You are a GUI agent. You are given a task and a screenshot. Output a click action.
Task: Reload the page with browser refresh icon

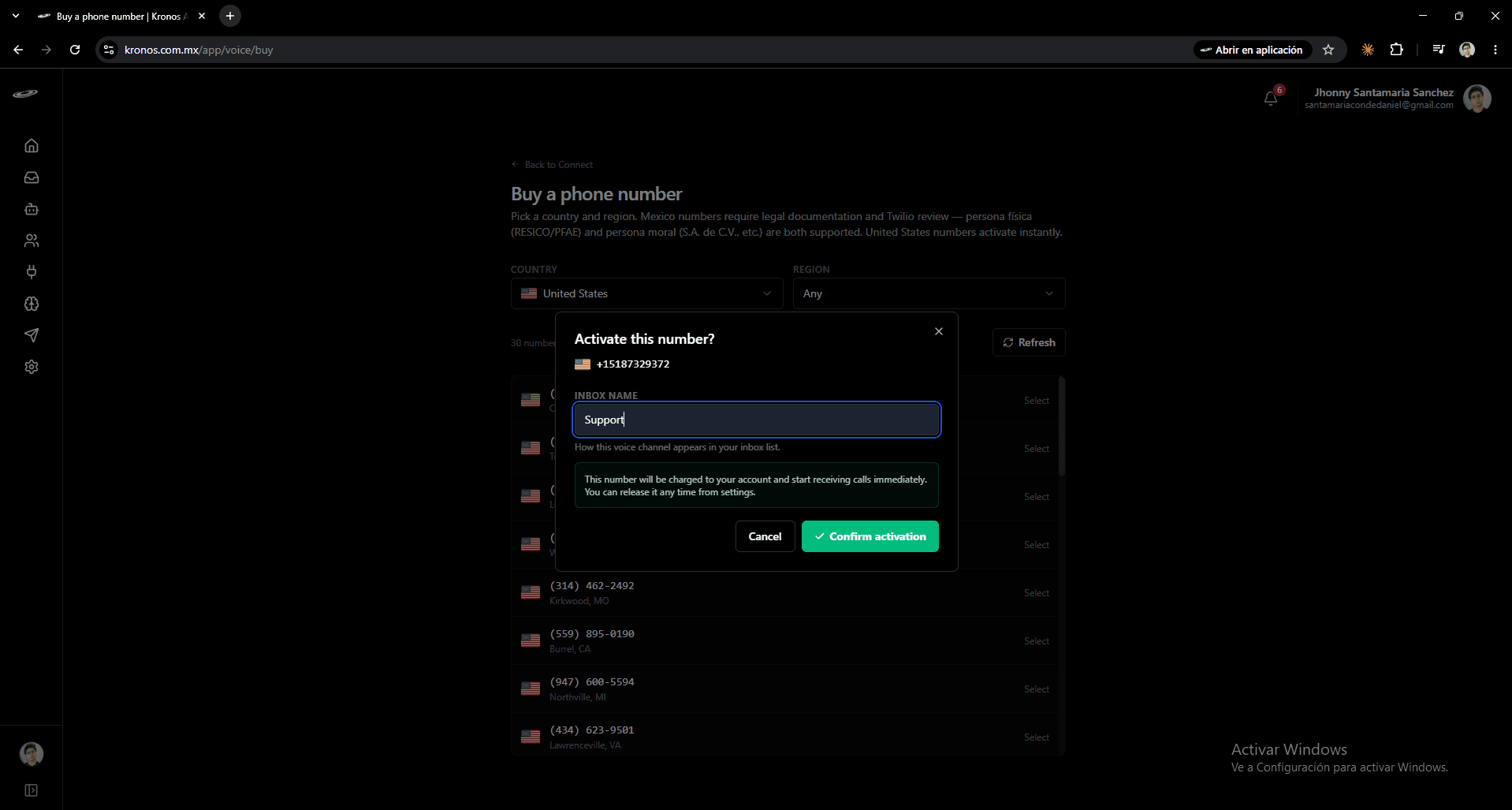75,50
